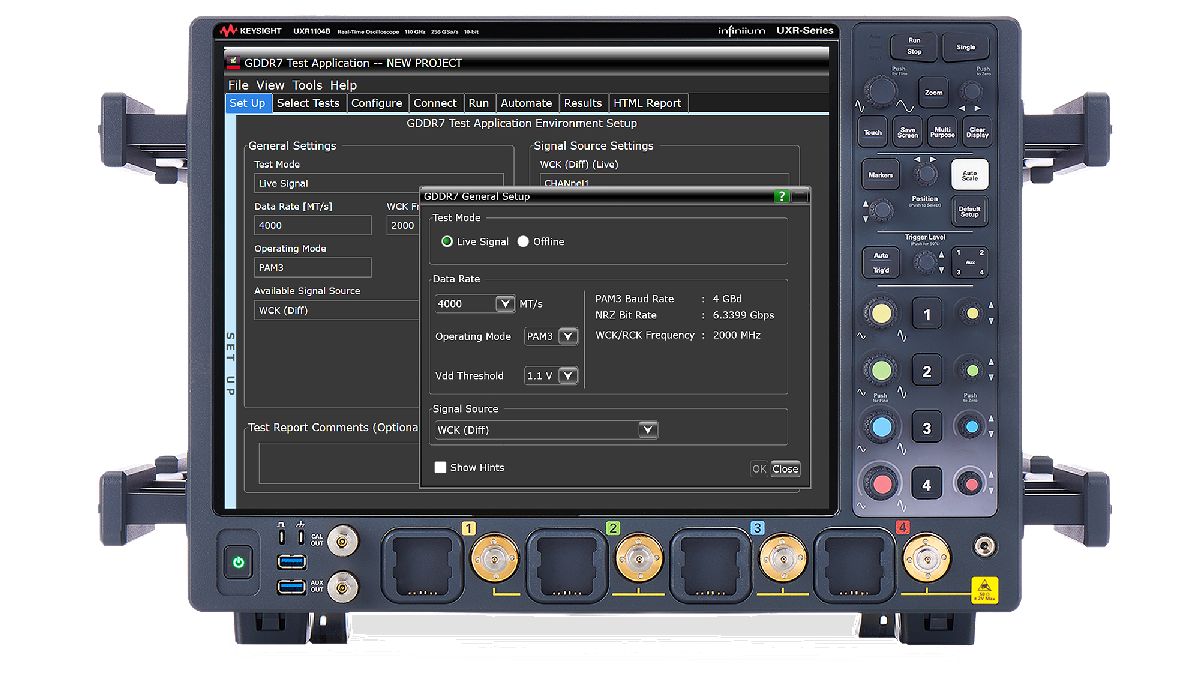Screen dimensions: 1200x676
Task: Adjust the channel 1 vertical scale knob
Action: click(880, 313)
